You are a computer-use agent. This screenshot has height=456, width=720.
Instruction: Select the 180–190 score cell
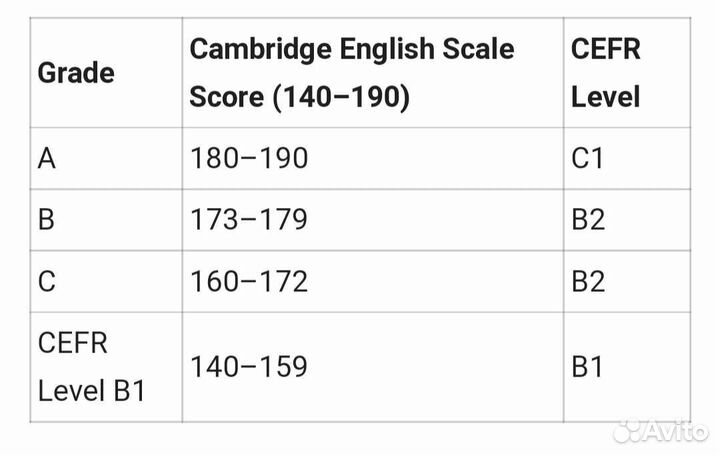[249, 158]
